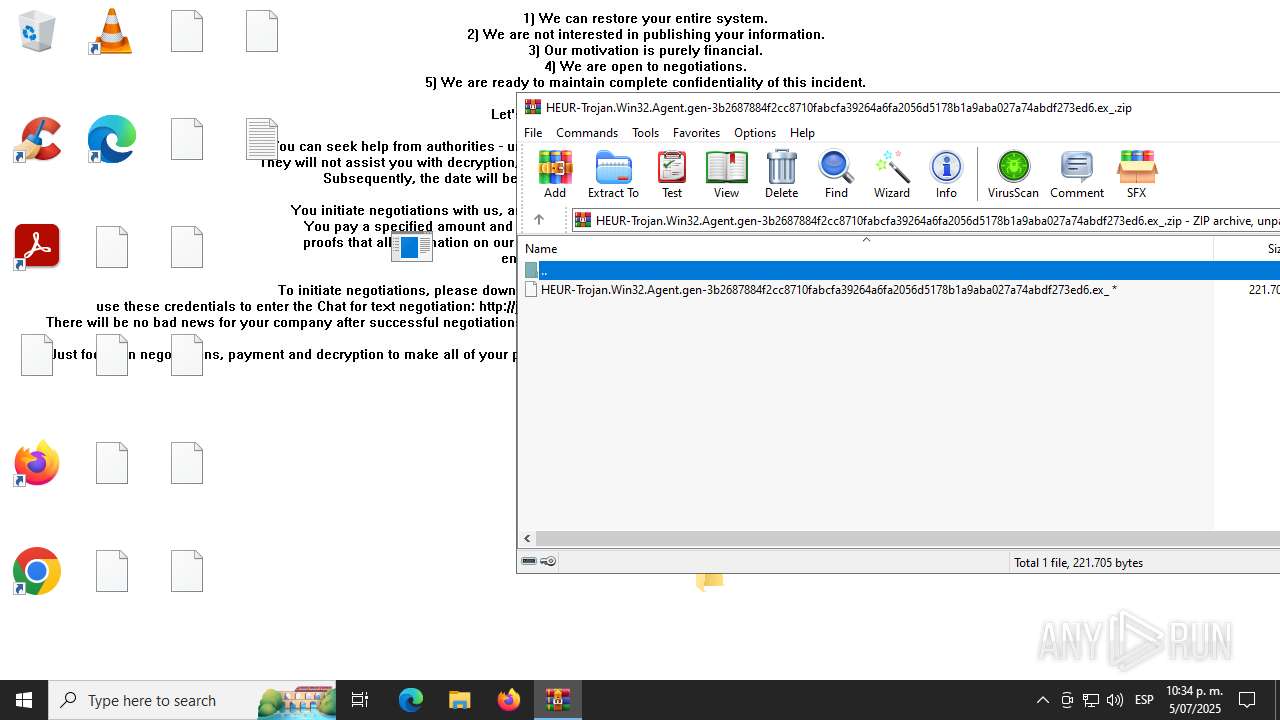Open network status in the tray
The width and height of the screenshot is (1280, 720).
1091,700
